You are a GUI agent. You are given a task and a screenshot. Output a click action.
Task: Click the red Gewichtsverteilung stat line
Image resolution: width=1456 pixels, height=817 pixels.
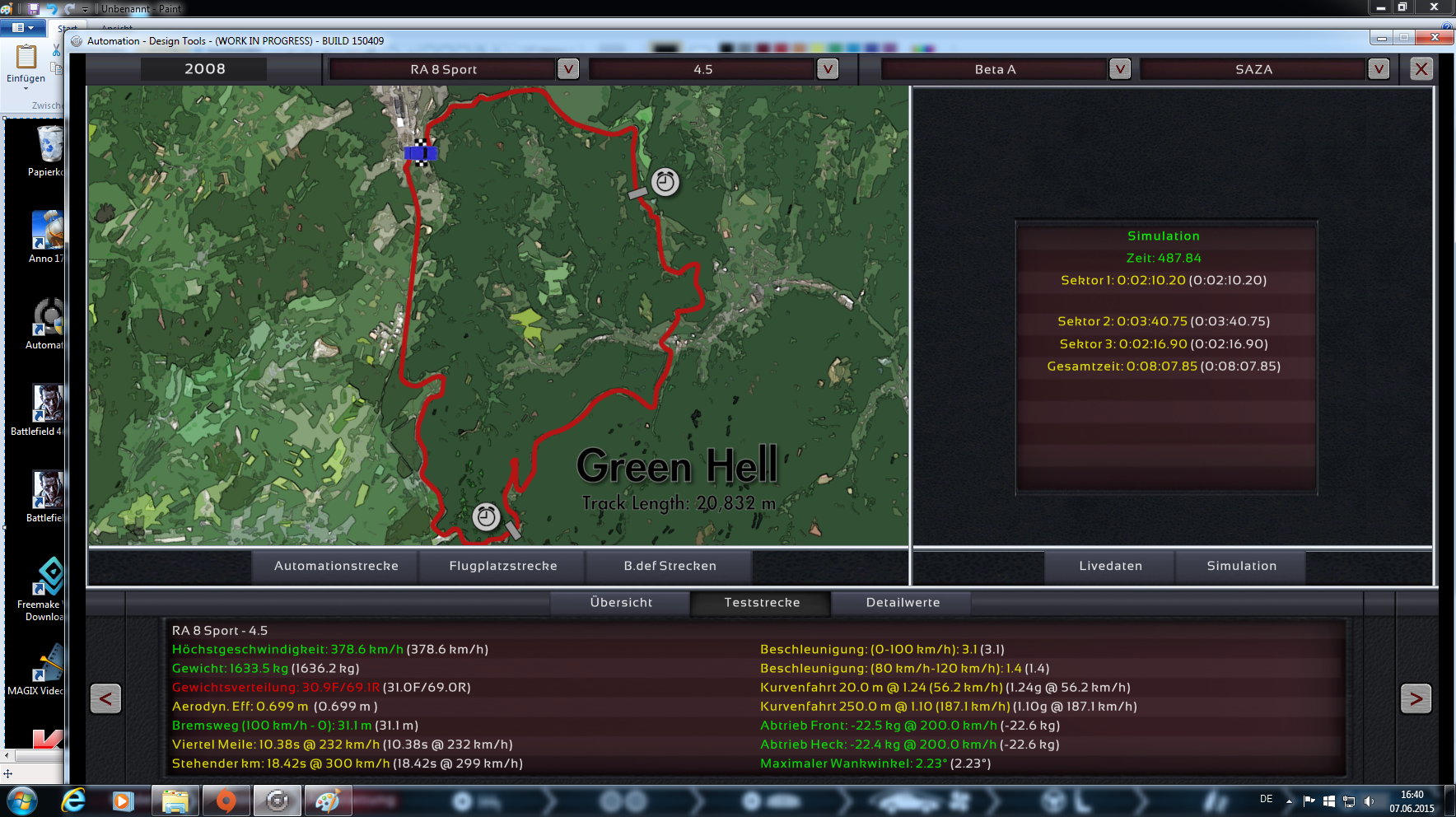coord(321,688)
